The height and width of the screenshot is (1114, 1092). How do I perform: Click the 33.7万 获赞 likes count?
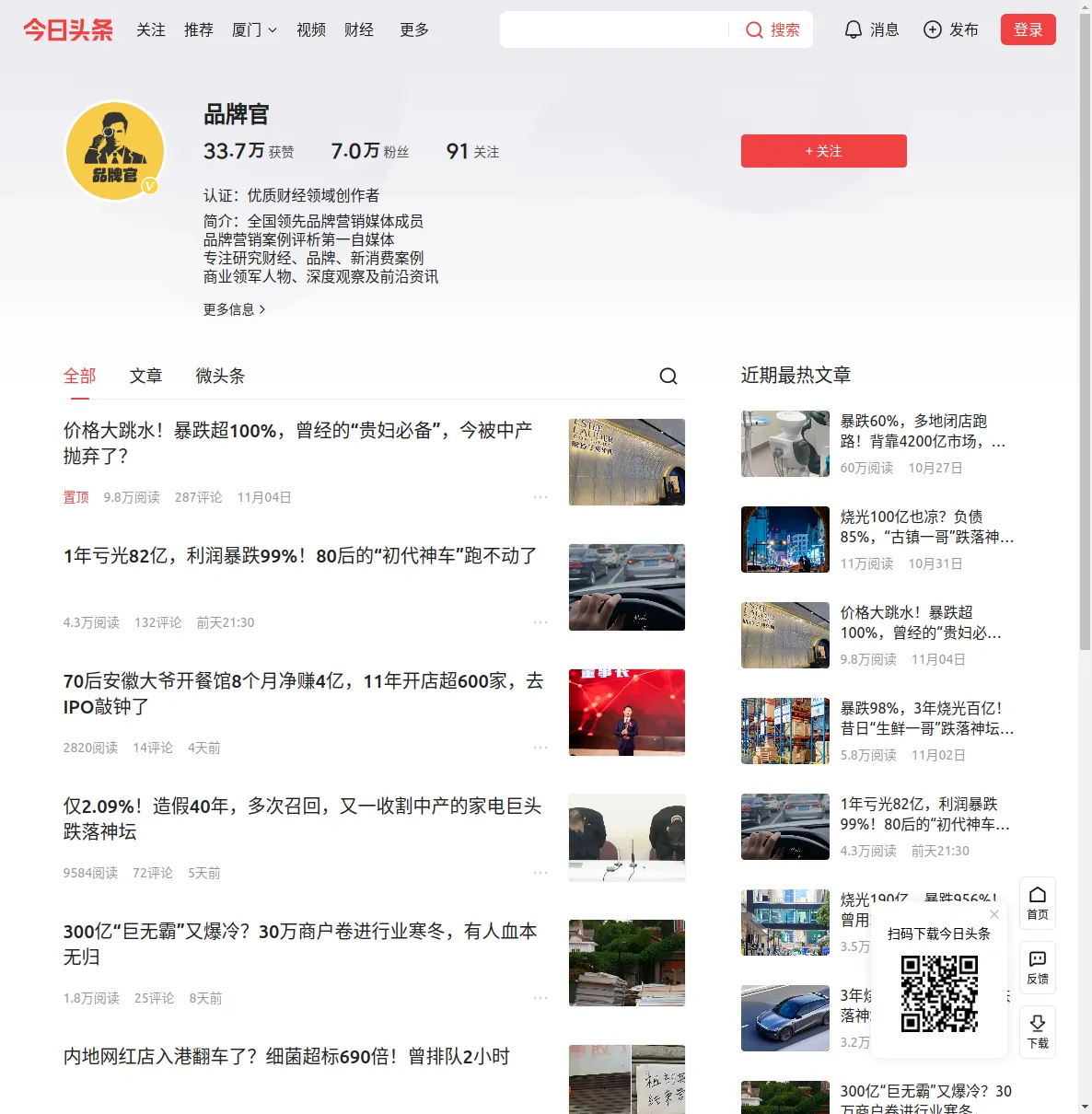point(249,151)
